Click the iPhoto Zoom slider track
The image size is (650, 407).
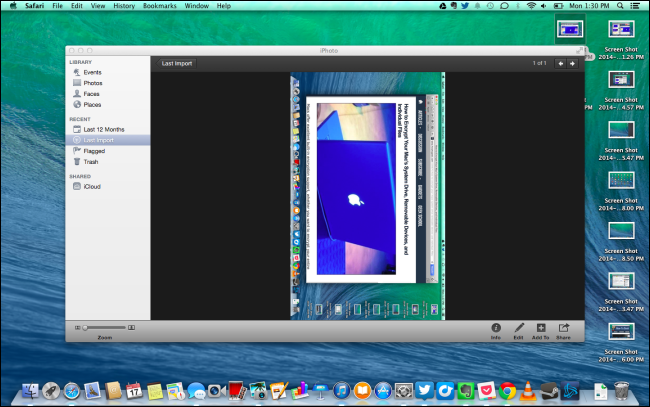(104, 327)
